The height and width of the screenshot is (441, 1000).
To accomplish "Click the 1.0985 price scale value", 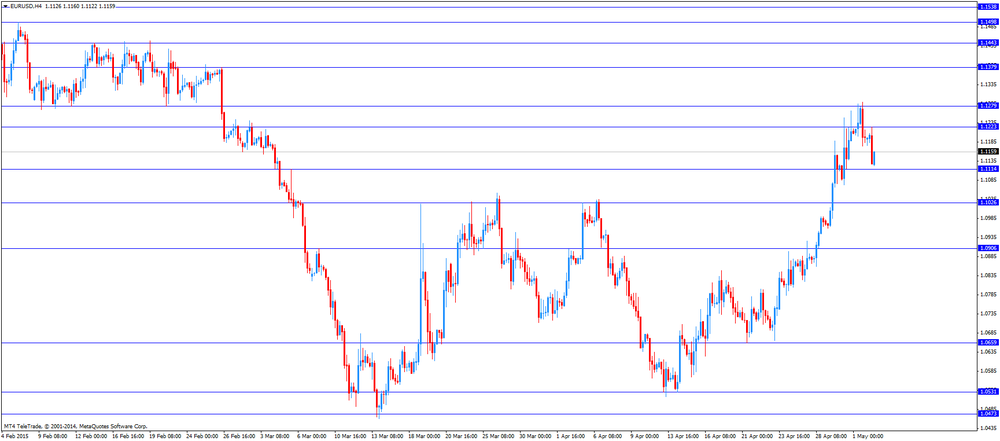I will pos(988,218).
